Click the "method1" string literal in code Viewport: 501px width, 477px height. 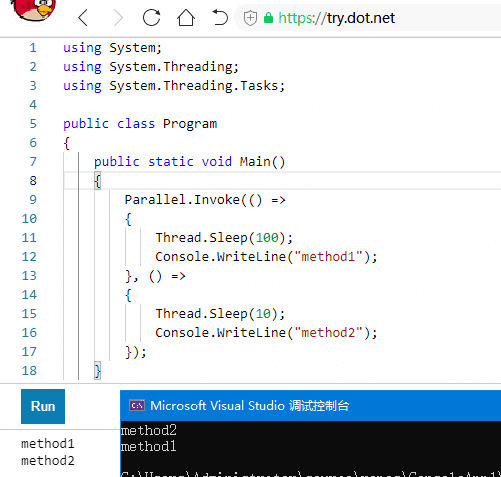328,257
